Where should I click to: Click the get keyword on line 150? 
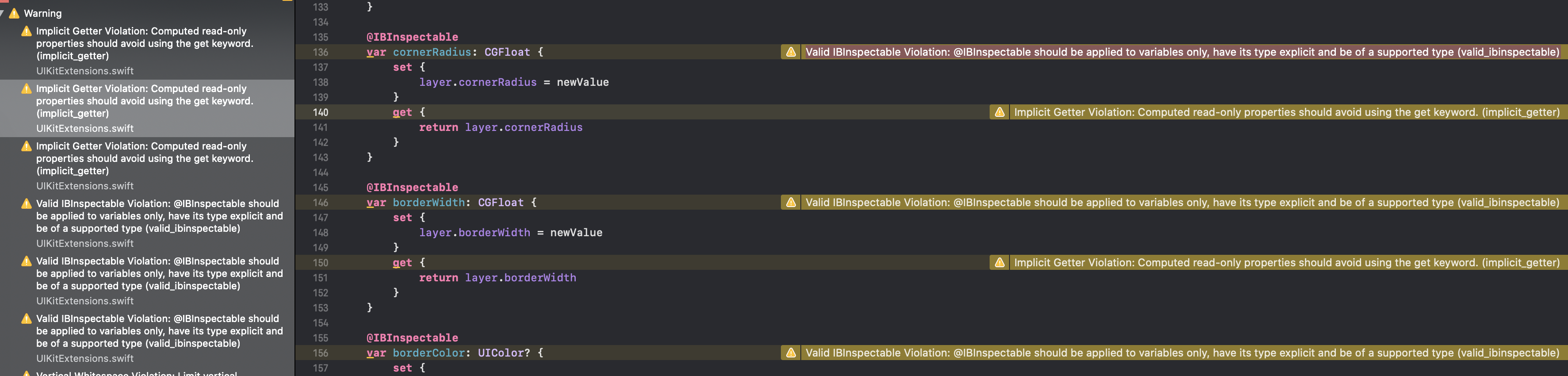click(403, 262)
